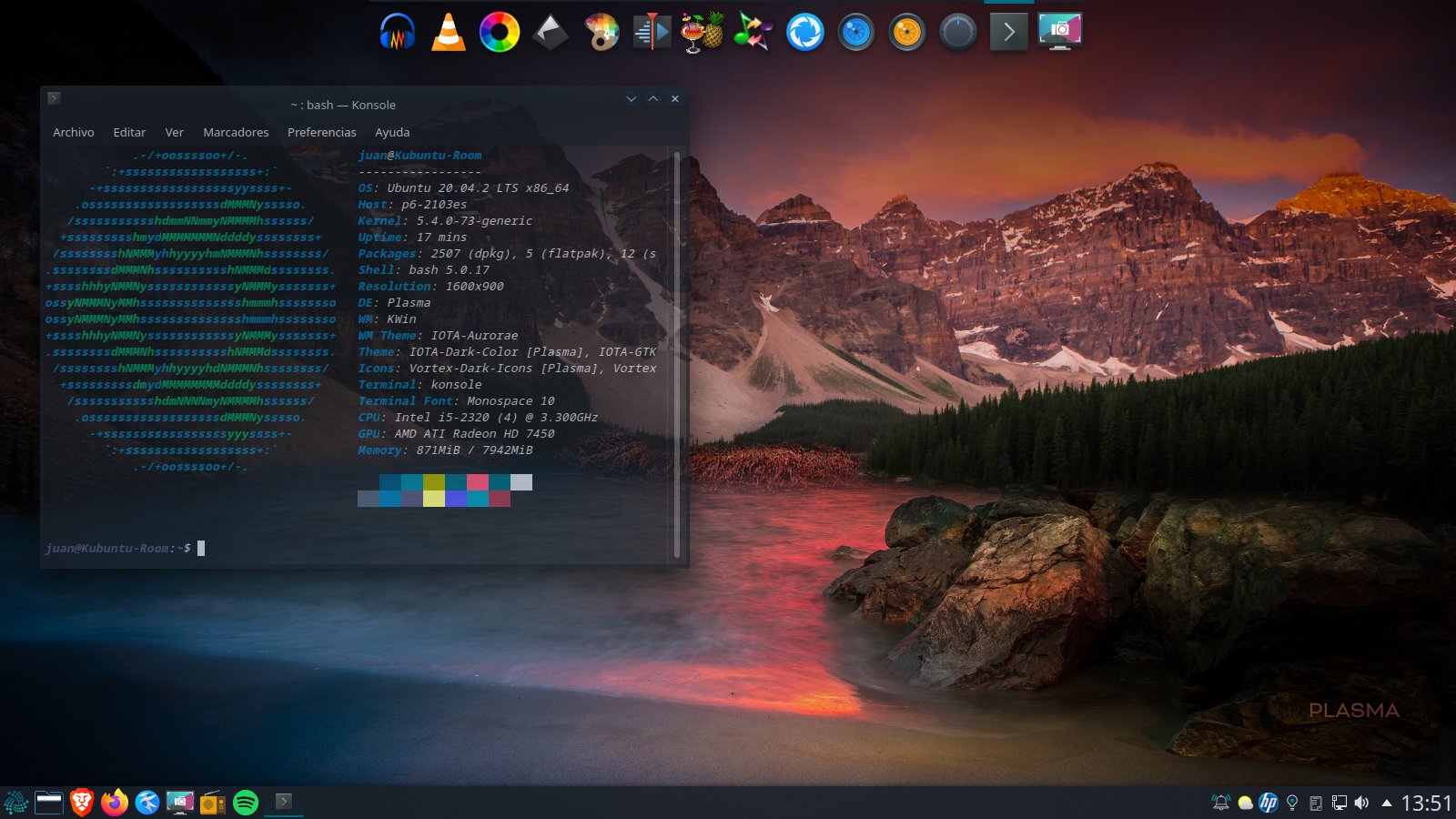Viewport: 1456px width, 819px height.
Task: Open Audacity headphones icon in the dock
Action: click(x=397, y=33)
